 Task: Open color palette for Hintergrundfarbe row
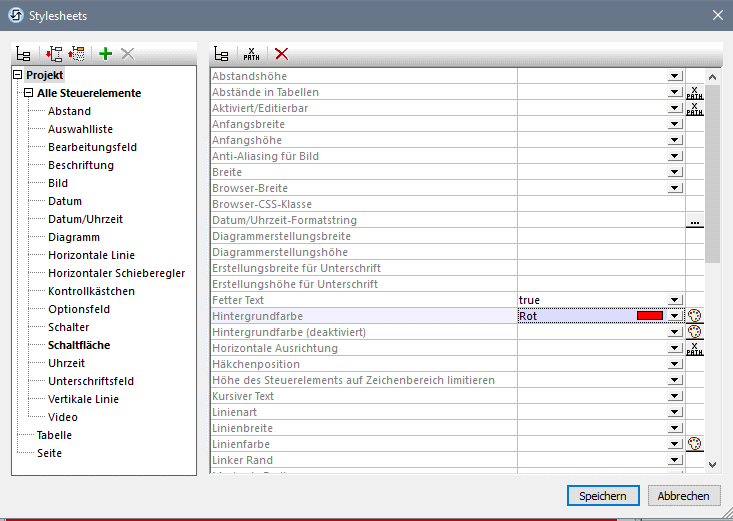coord(695,316)
